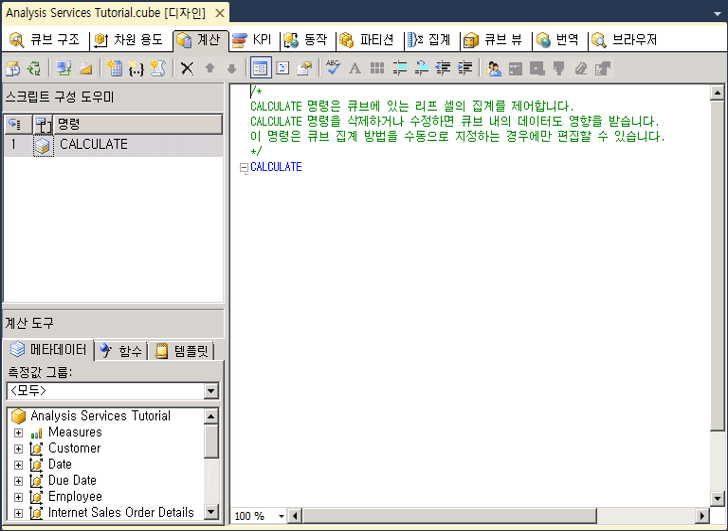Image resolution: width=728 pixels, height=531 pixels.
Task: Click the Process cube toolbar icon
Action: (13, 68)
